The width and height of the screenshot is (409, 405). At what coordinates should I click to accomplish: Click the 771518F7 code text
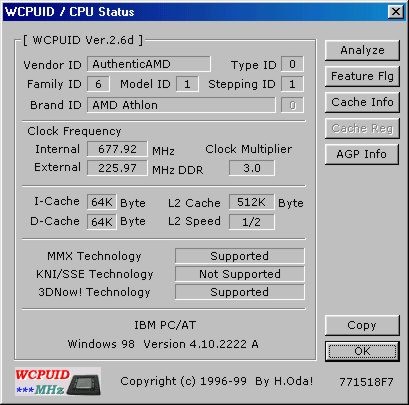coord(366,382)
